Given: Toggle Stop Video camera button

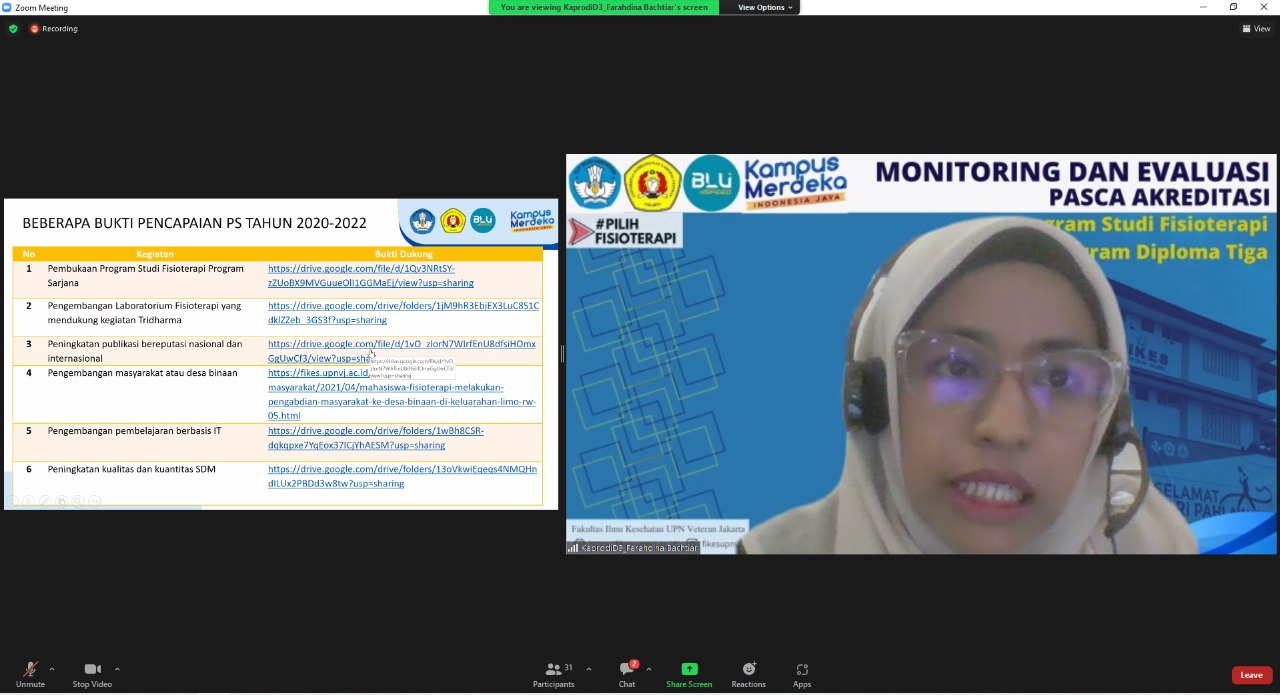Looking at the screenshot, I should point(92,674).
